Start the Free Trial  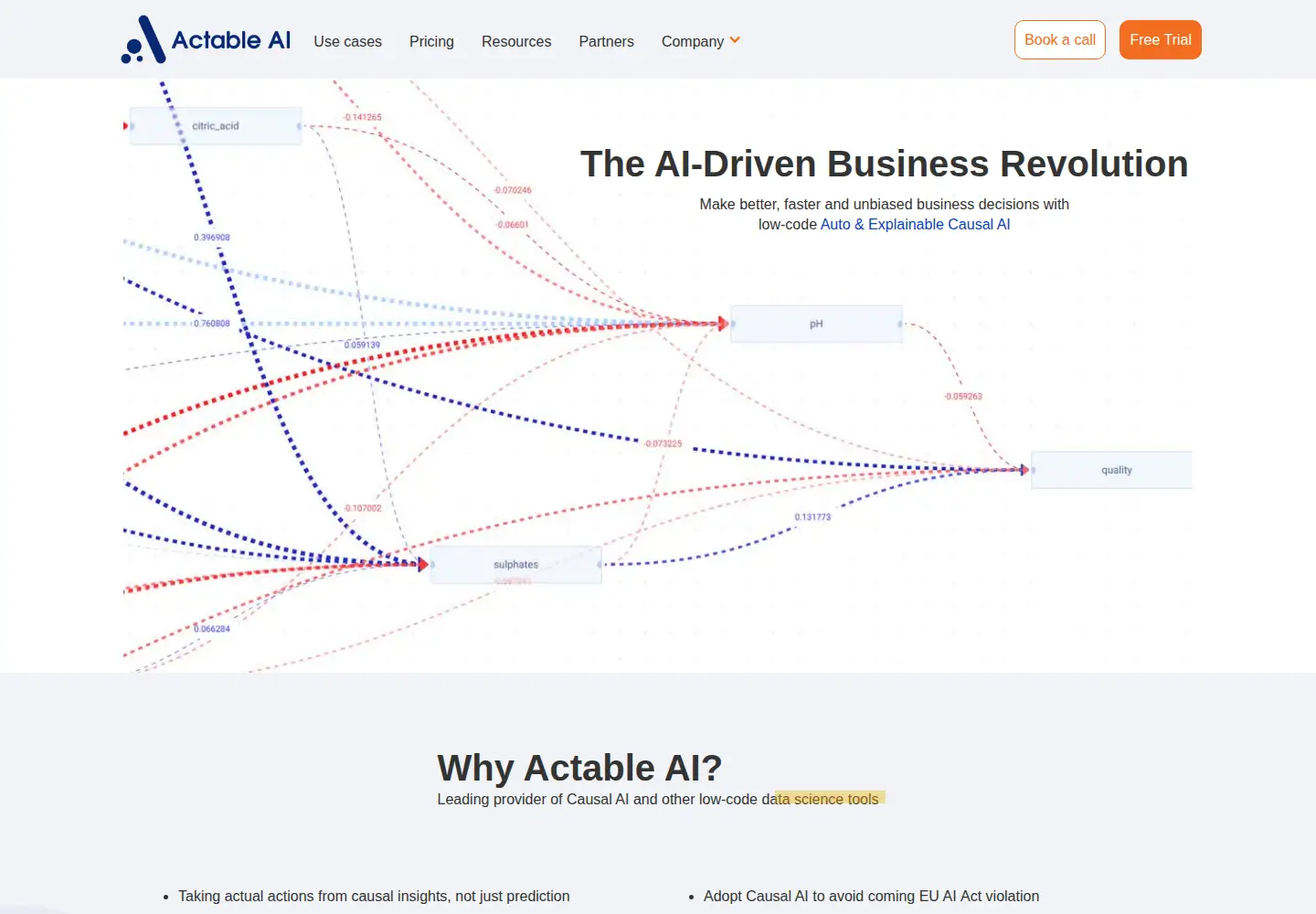pos(1161,39)
